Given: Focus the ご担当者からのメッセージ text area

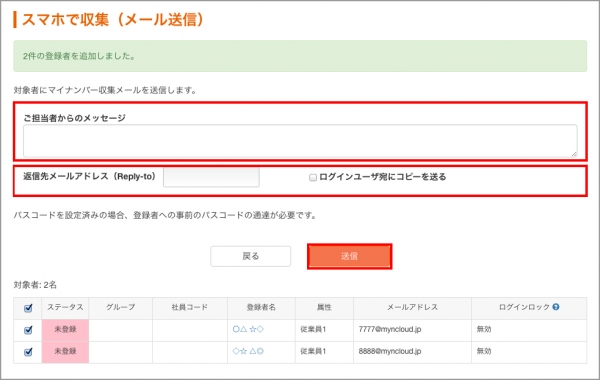Looking at the screenshot, I should (x=300, y=140).
